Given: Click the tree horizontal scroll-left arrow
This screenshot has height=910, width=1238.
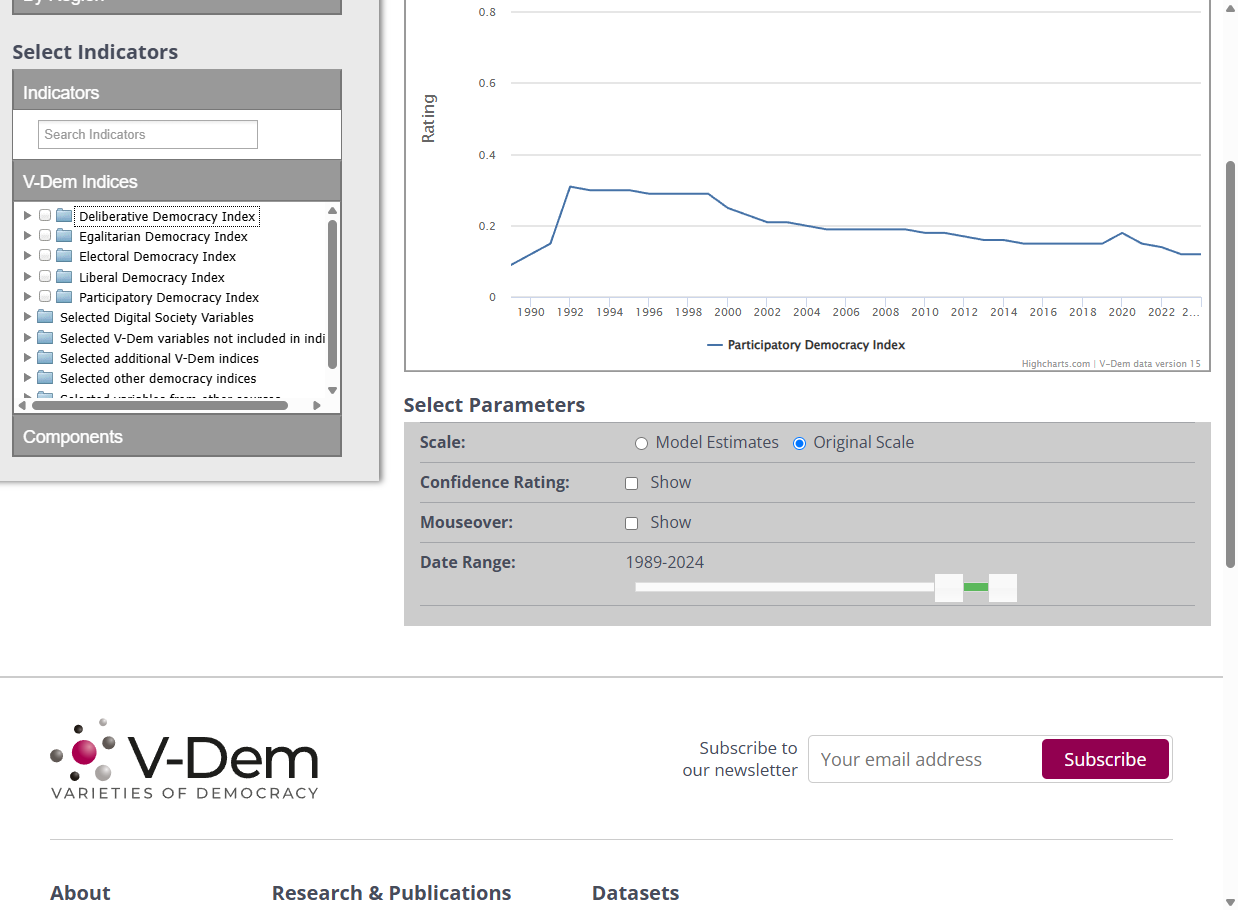Looking at the screenshot, I should click(x=24, y=406).
